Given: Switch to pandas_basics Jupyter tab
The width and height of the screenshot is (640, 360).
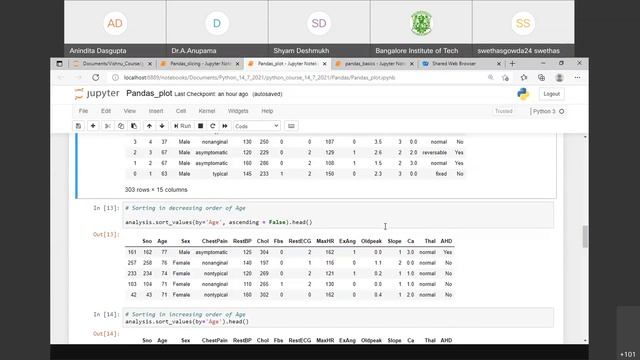Looking at the screenshot, I should [375, 64].
